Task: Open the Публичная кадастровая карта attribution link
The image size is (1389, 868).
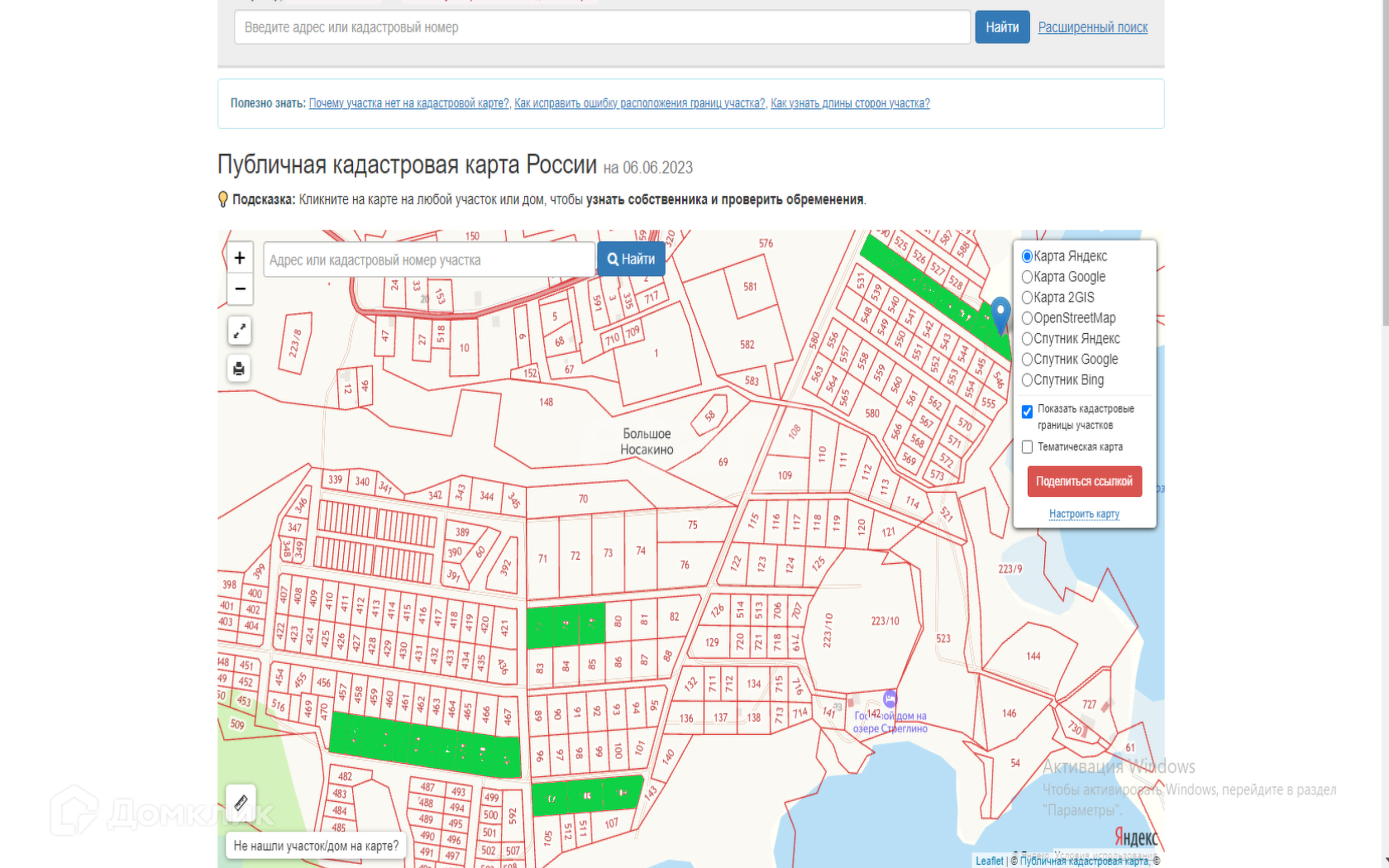Action: (x=1084, y=861)
